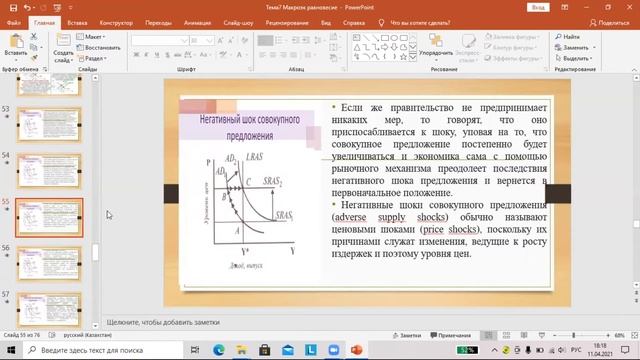The width and height of the screenshot is (640, 360).
Task: Open the Шрифт font dialog launcher
Action: 250,69
